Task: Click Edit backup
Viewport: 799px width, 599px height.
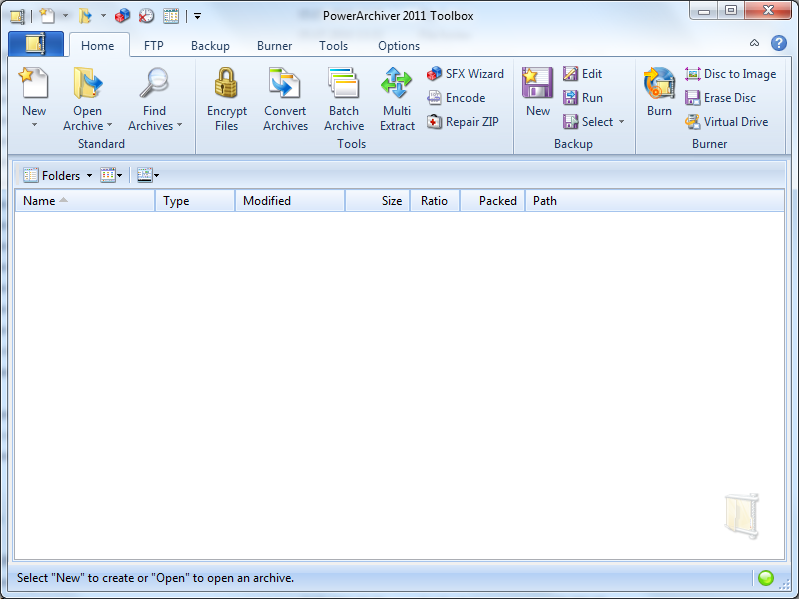Action: click(x=582, y=74)
